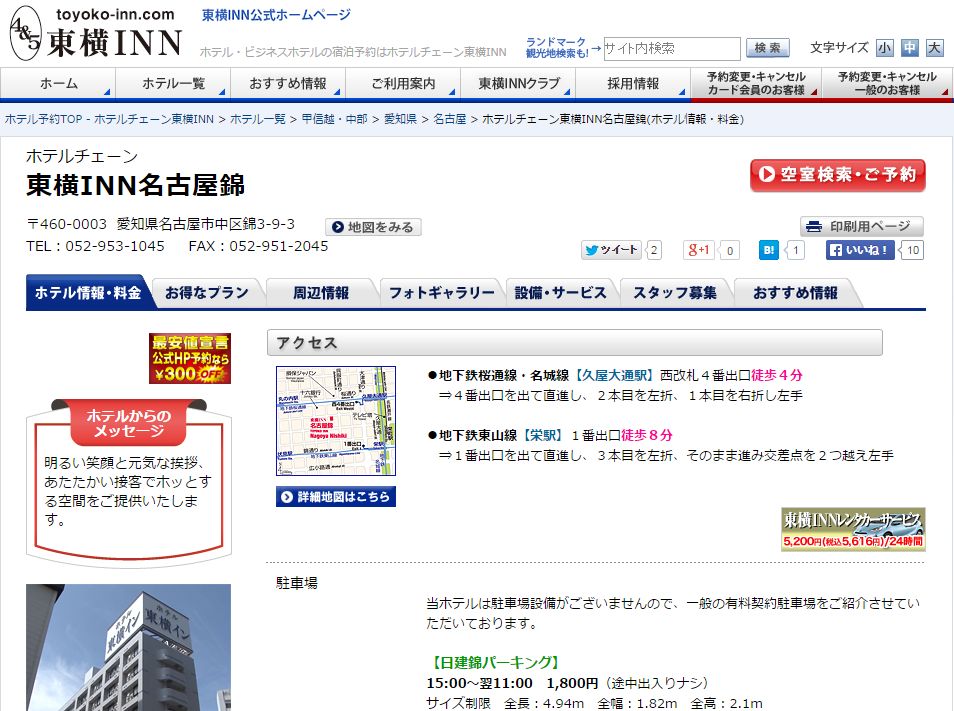Click breadcrumb link 甲信越・中部
Image resolution: width=954 pixels, height=711 pixels.
click(335, 119)
